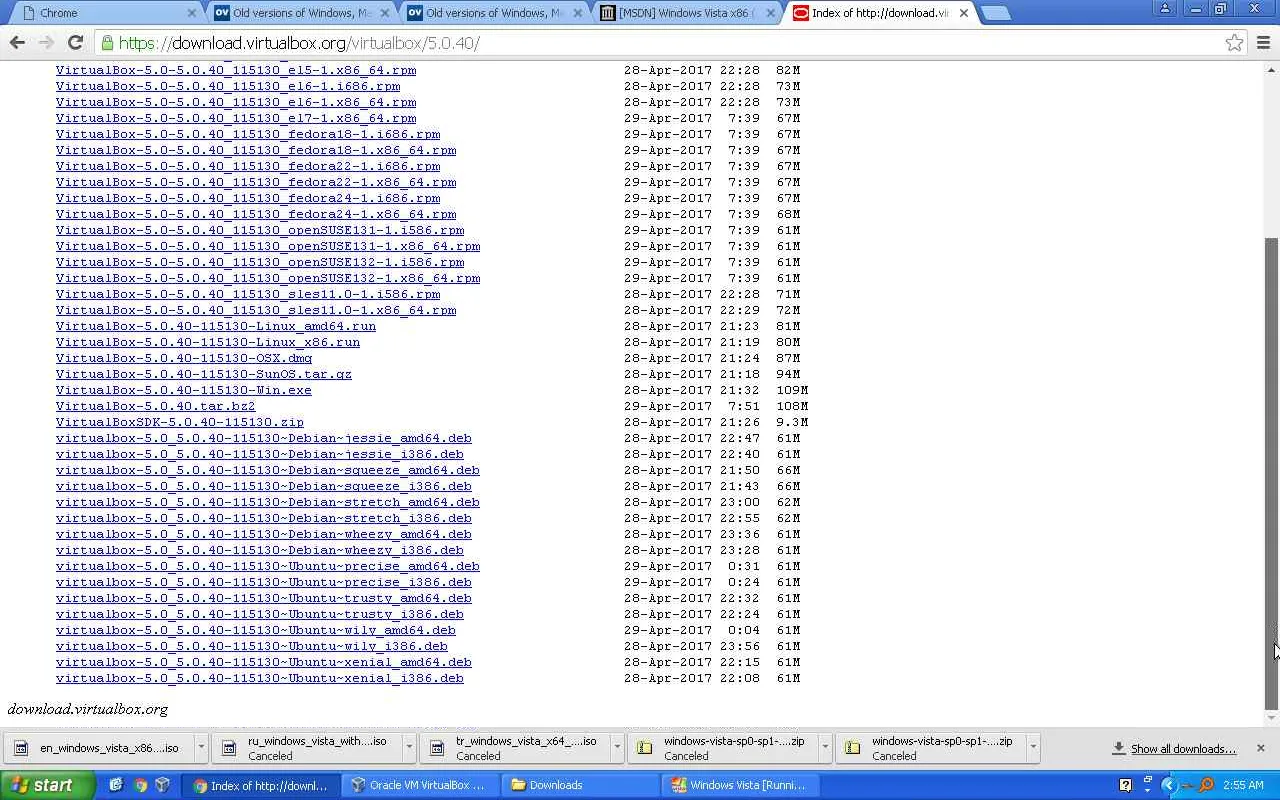1280x800 pixels.
Task: Open the VirtualBox-5.0.40.tar.bz2 link
Action: 156,406
